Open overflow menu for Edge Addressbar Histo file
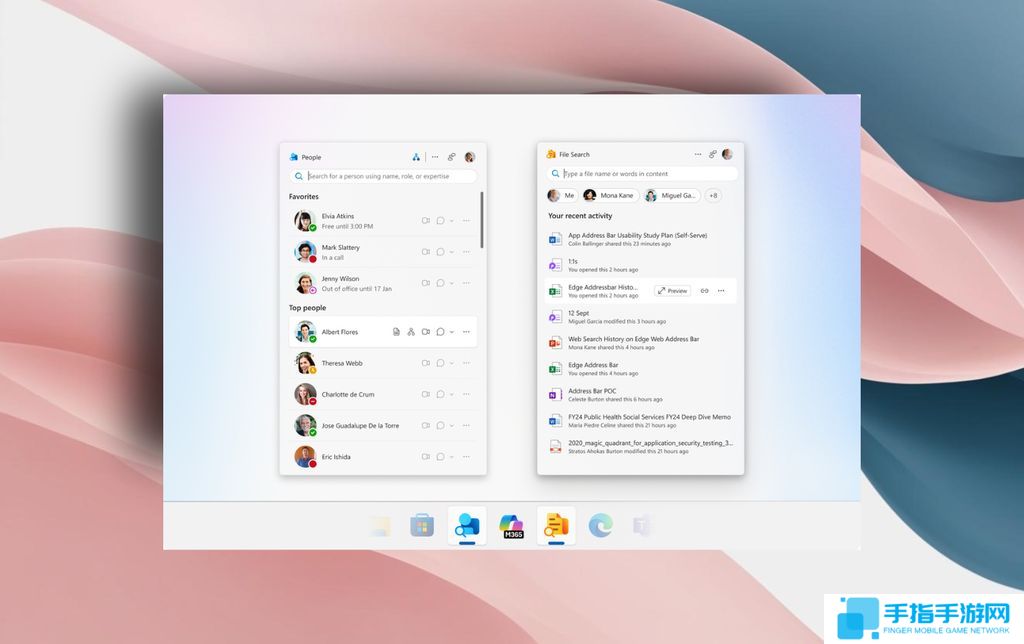The width and height of the screenshot is (1024, 644). click(720, 290)
